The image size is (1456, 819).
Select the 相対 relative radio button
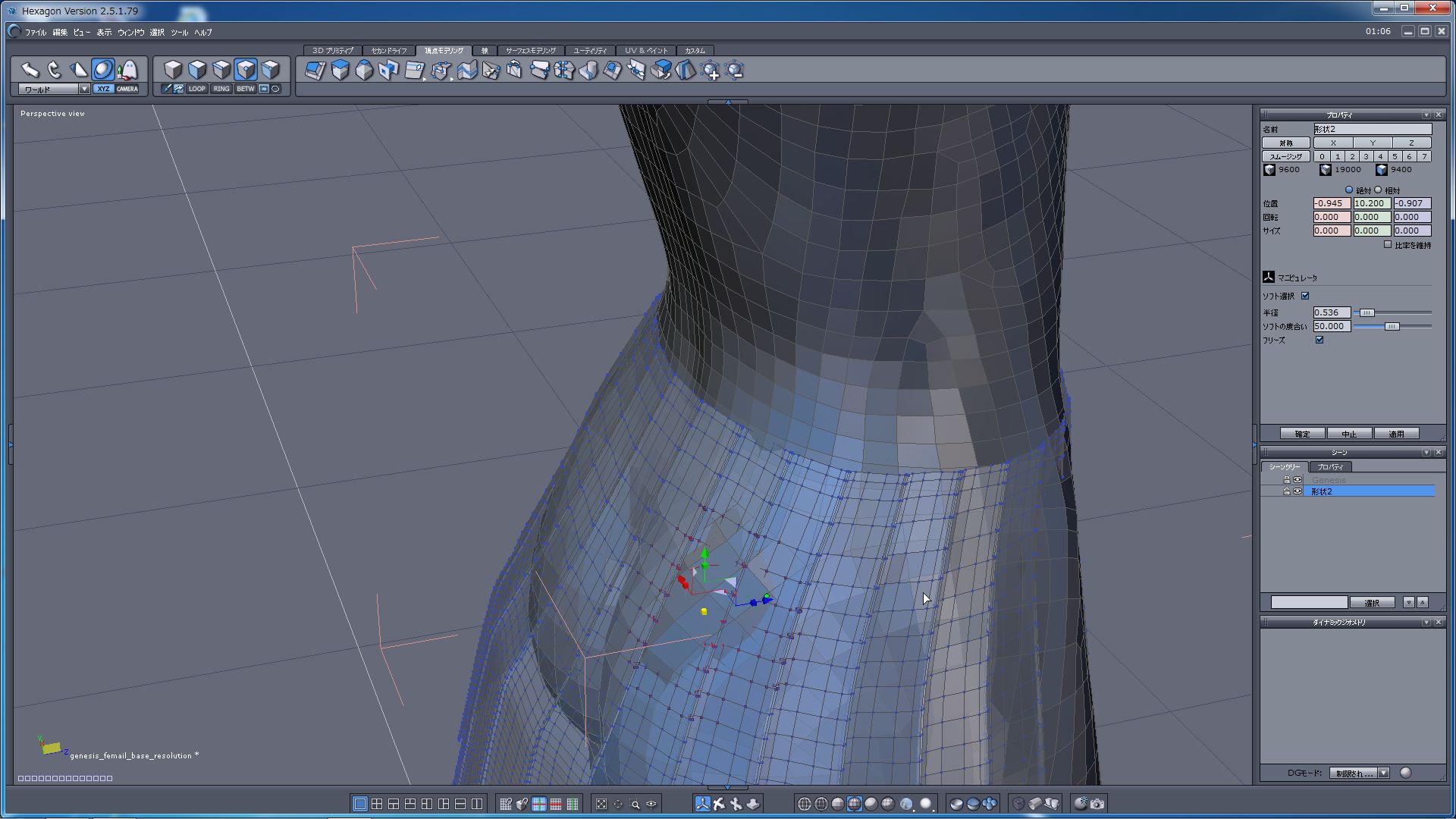pyautogui.click(x=1379, y=190)
